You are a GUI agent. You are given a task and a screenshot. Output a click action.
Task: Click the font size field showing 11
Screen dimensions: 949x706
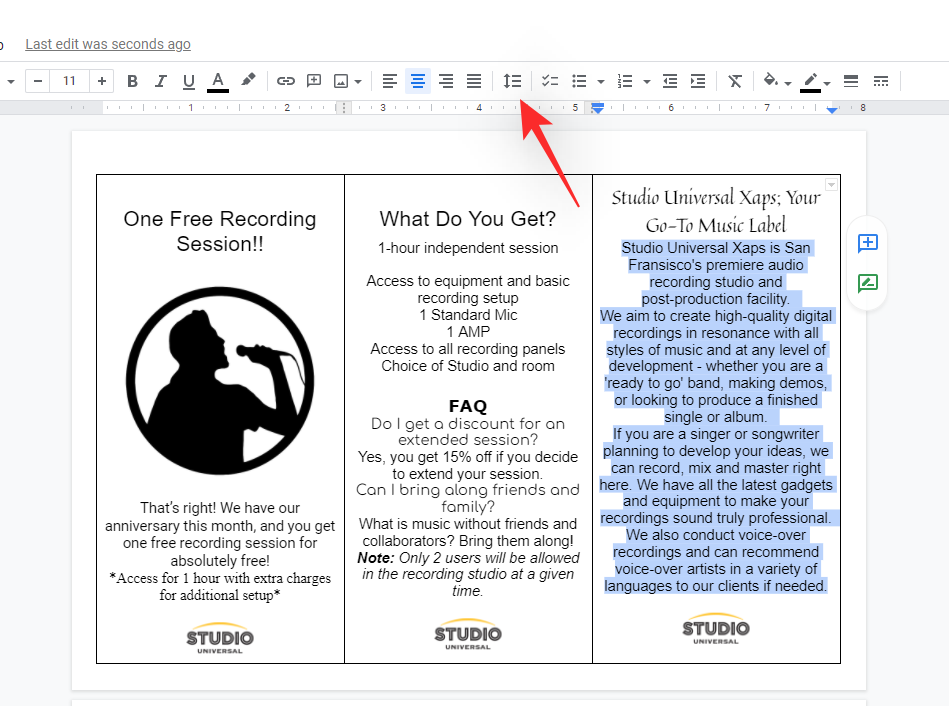coord(69,81)
